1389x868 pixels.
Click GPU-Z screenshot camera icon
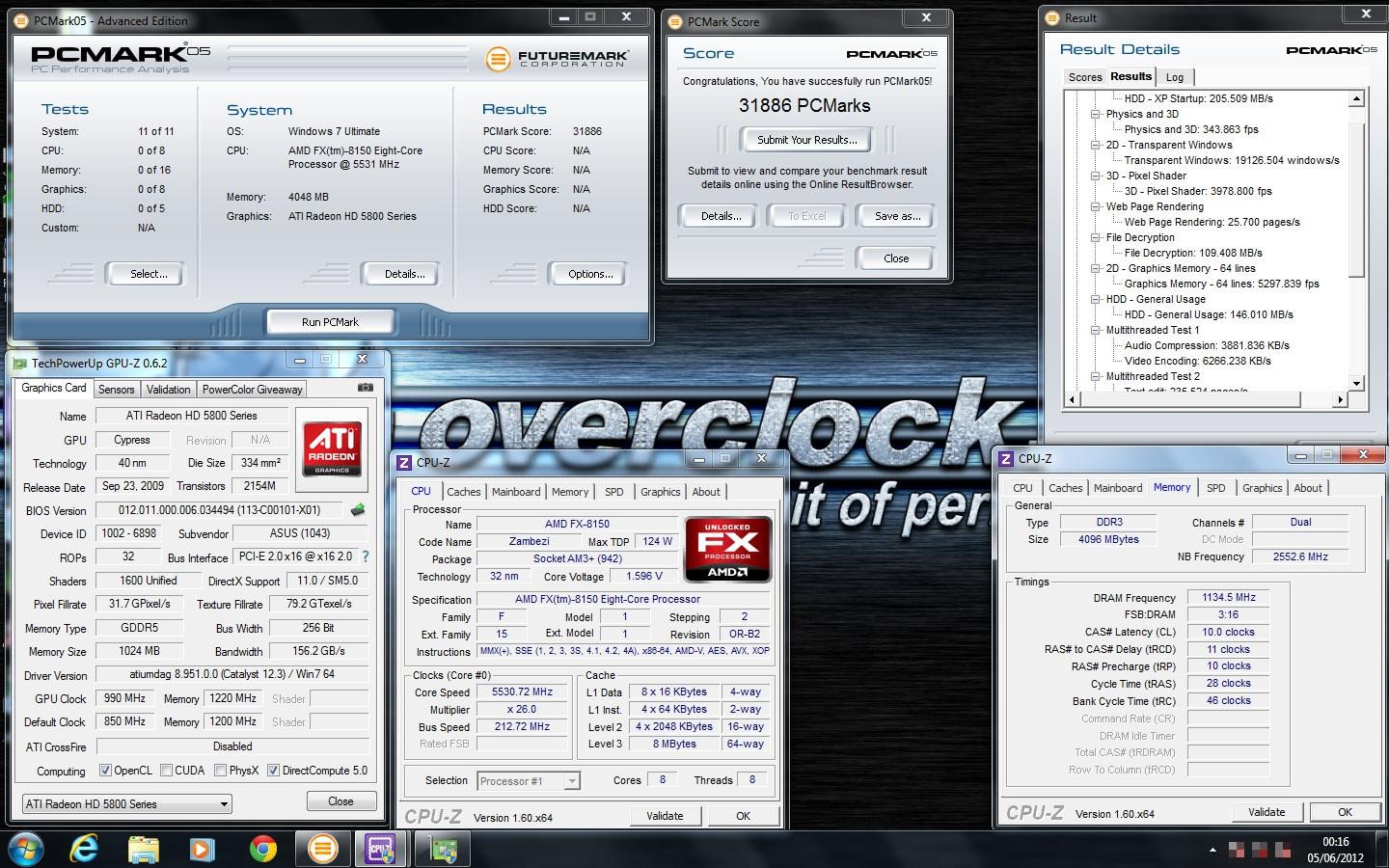pyautogui.click(x=365, y=388)
